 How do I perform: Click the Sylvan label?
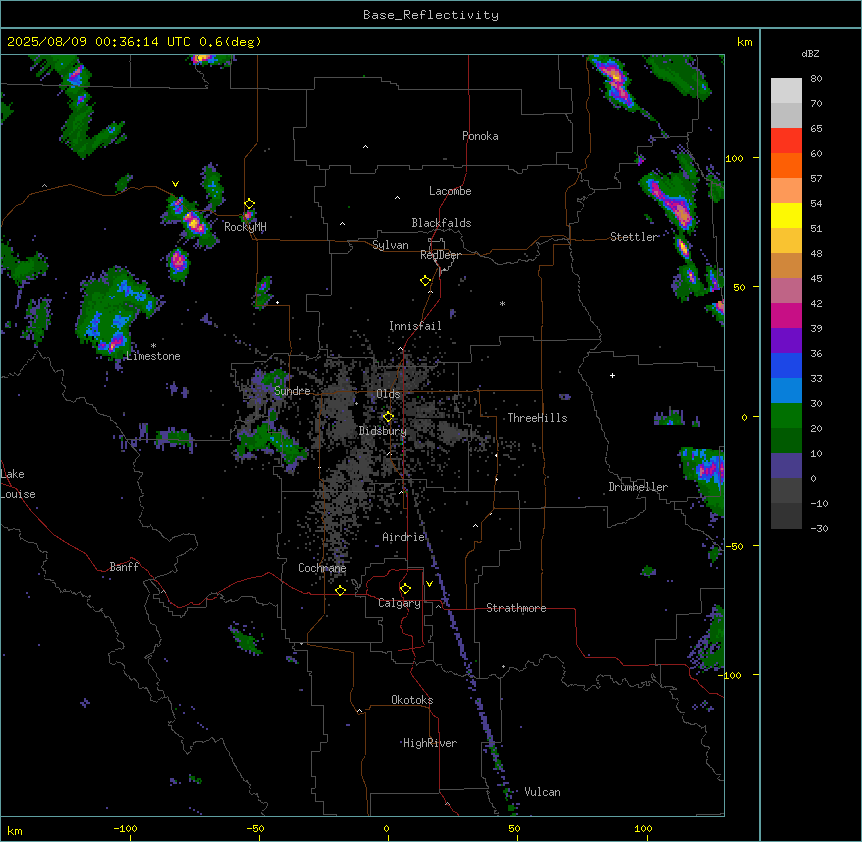[x=390, y=245]
